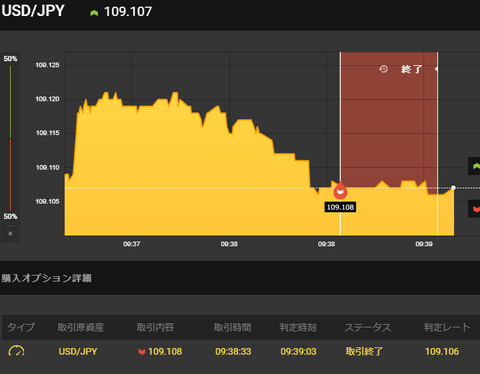Click the ステータス column header
The image size is (480, 374).
click(367, 327)
